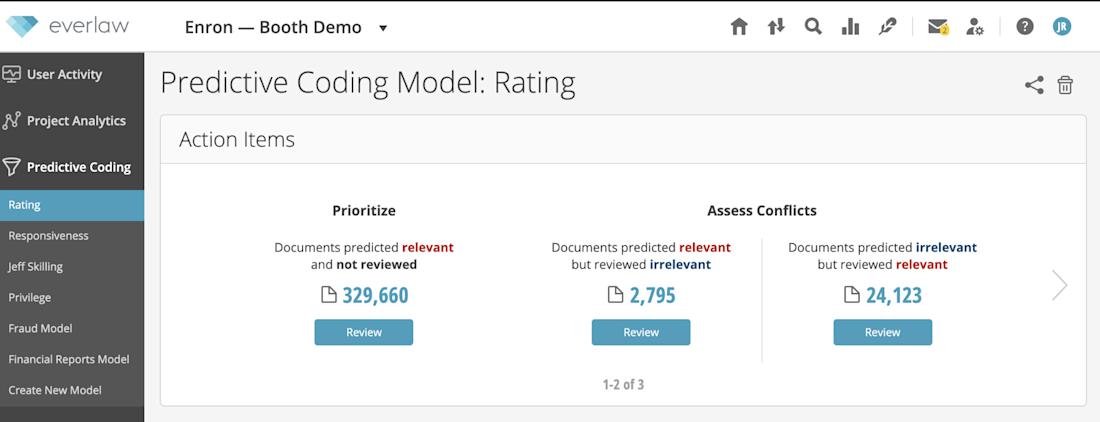
Task: Open the uploads and transfers arrows icon
Action: (x=776, y=27)
